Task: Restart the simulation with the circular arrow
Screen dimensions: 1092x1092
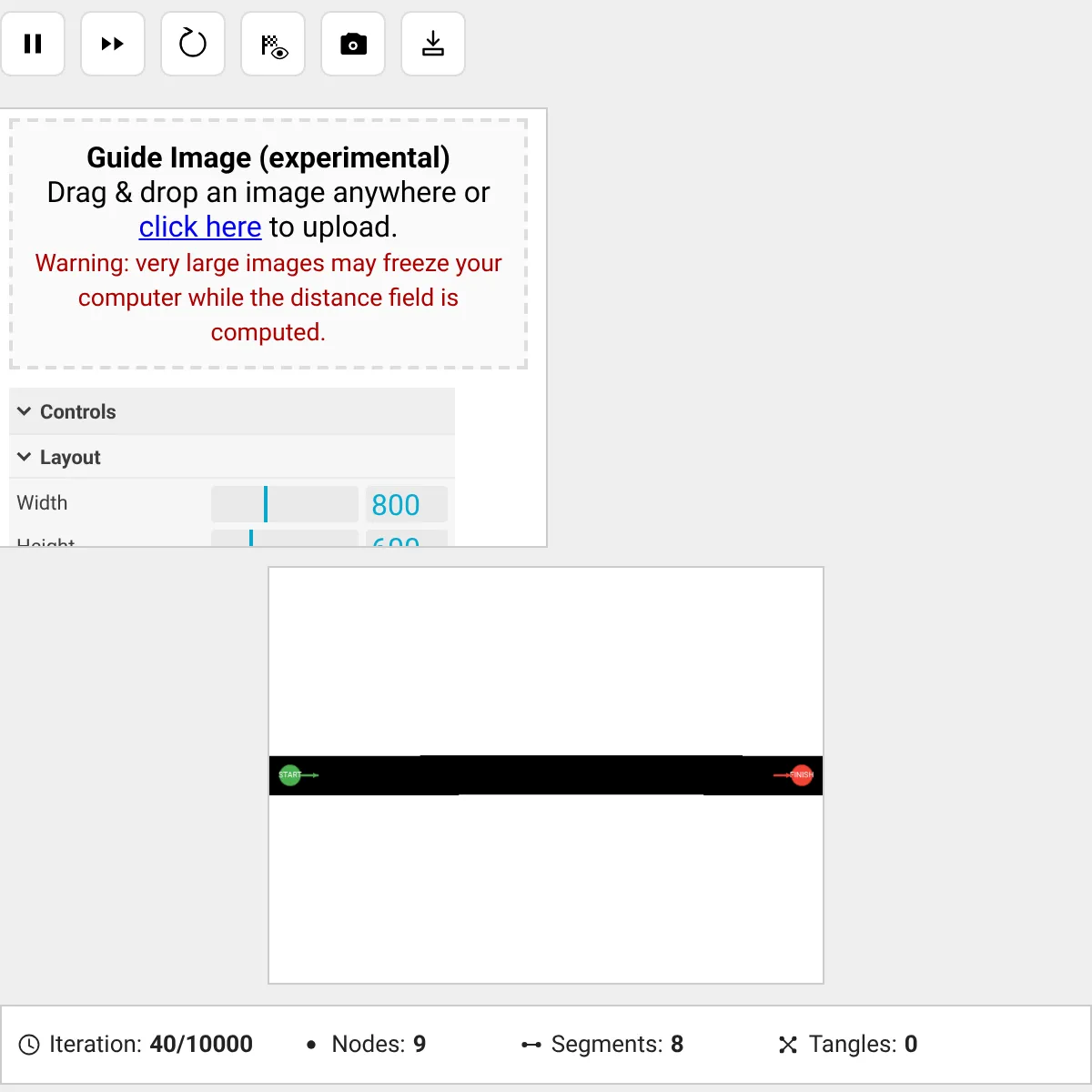Action: pyautogui.click(x=193, y=44)
